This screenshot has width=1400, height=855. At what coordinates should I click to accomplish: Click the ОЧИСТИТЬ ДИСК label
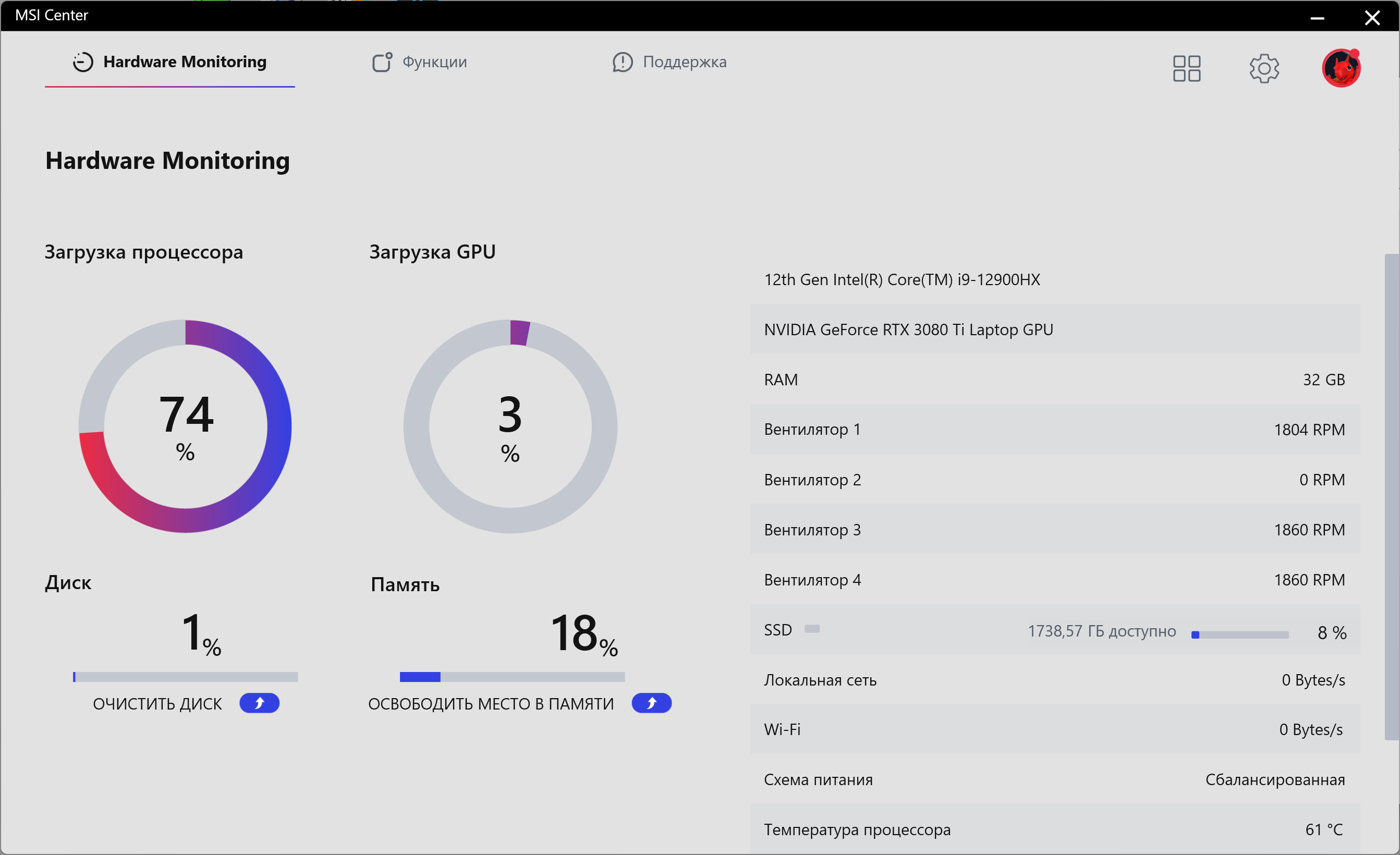[x=157, y=704]
